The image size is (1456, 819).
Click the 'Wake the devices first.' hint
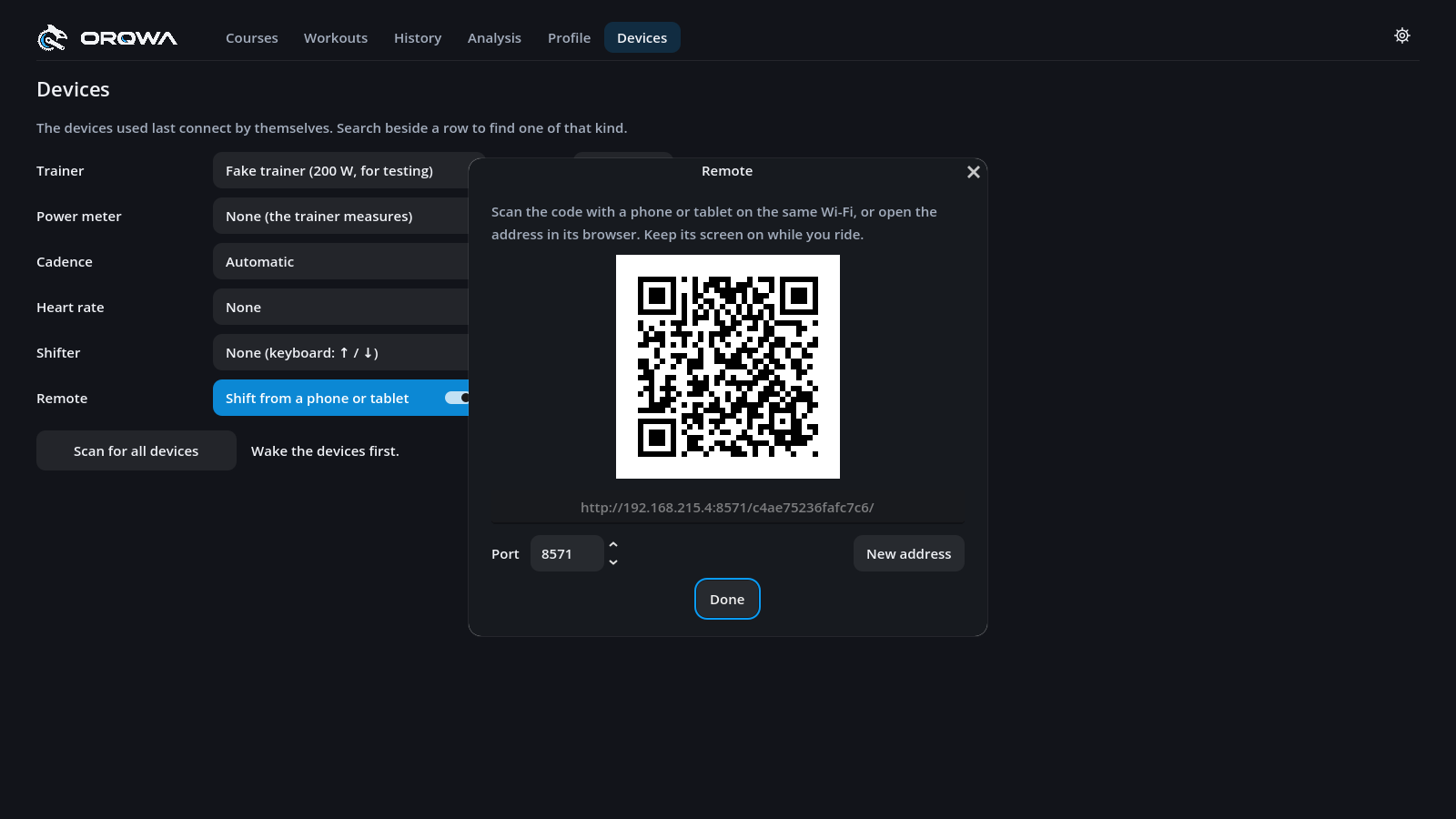325,451
